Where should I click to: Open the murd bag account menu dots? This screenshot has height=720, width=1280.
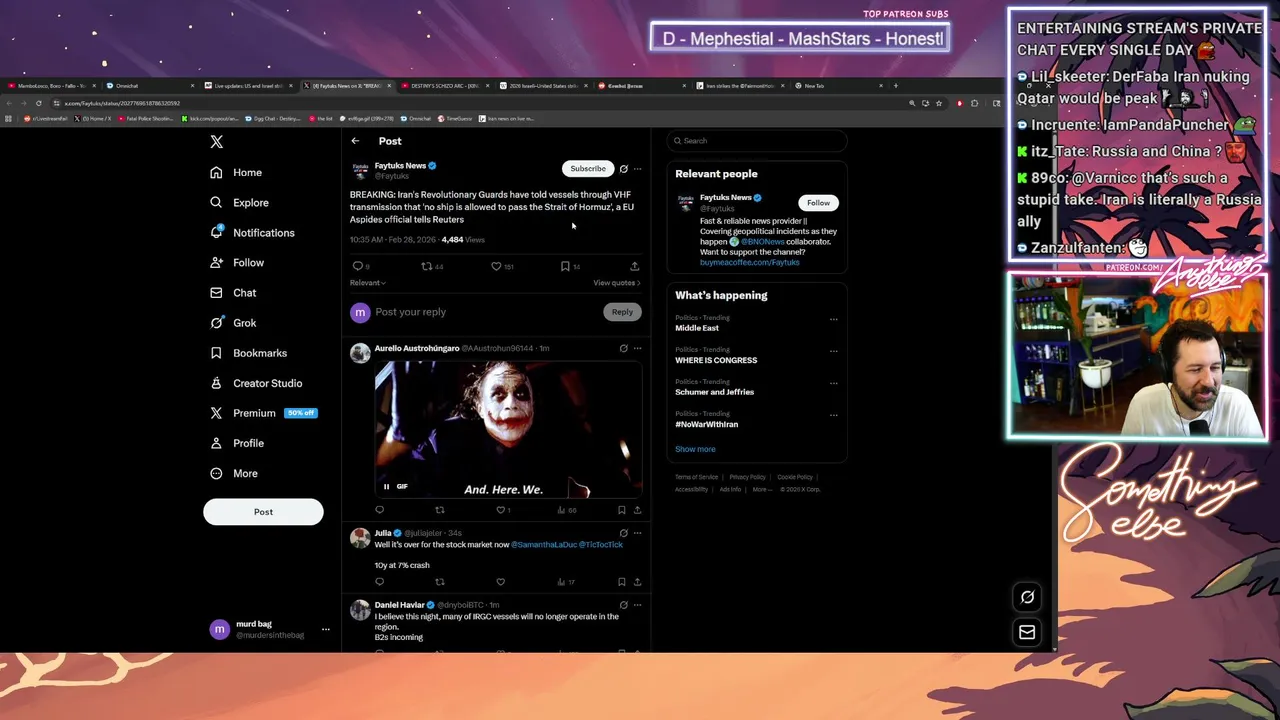click(x=325, y=629)
